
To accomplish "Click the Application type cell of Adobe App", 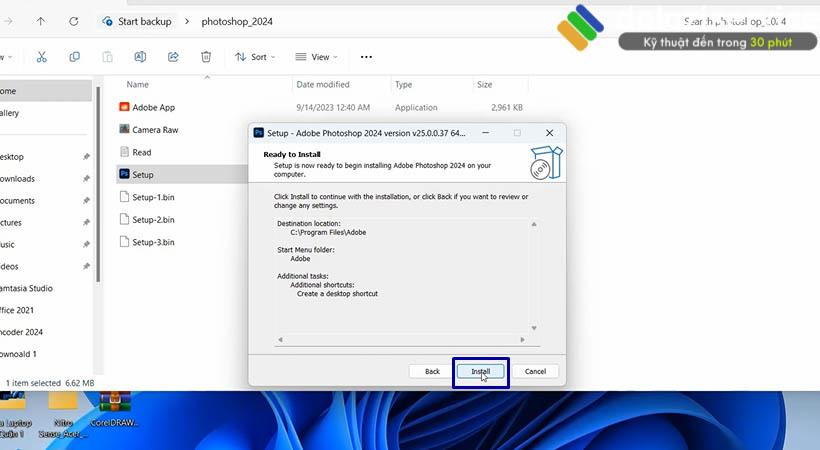I will [x=416, y=107].
